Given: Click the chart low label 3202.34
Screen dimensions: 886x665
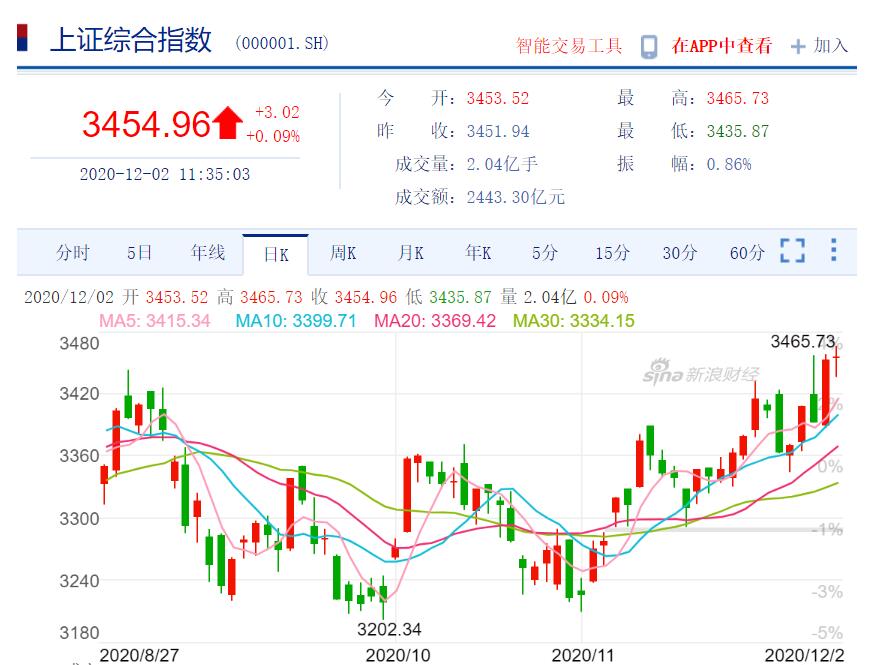Looking at the screenshot, I should pyautogui.click(x=389, y=629).
